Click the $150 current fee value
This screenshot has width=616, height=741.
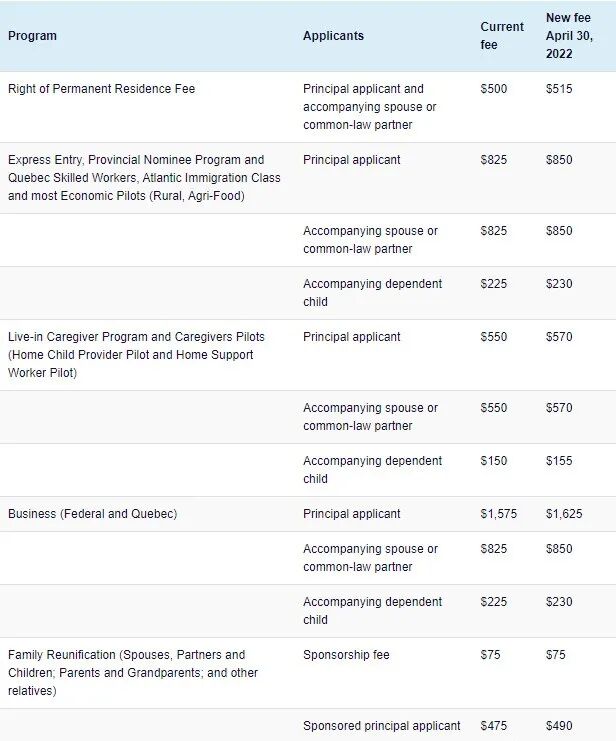tap(494, 461)
